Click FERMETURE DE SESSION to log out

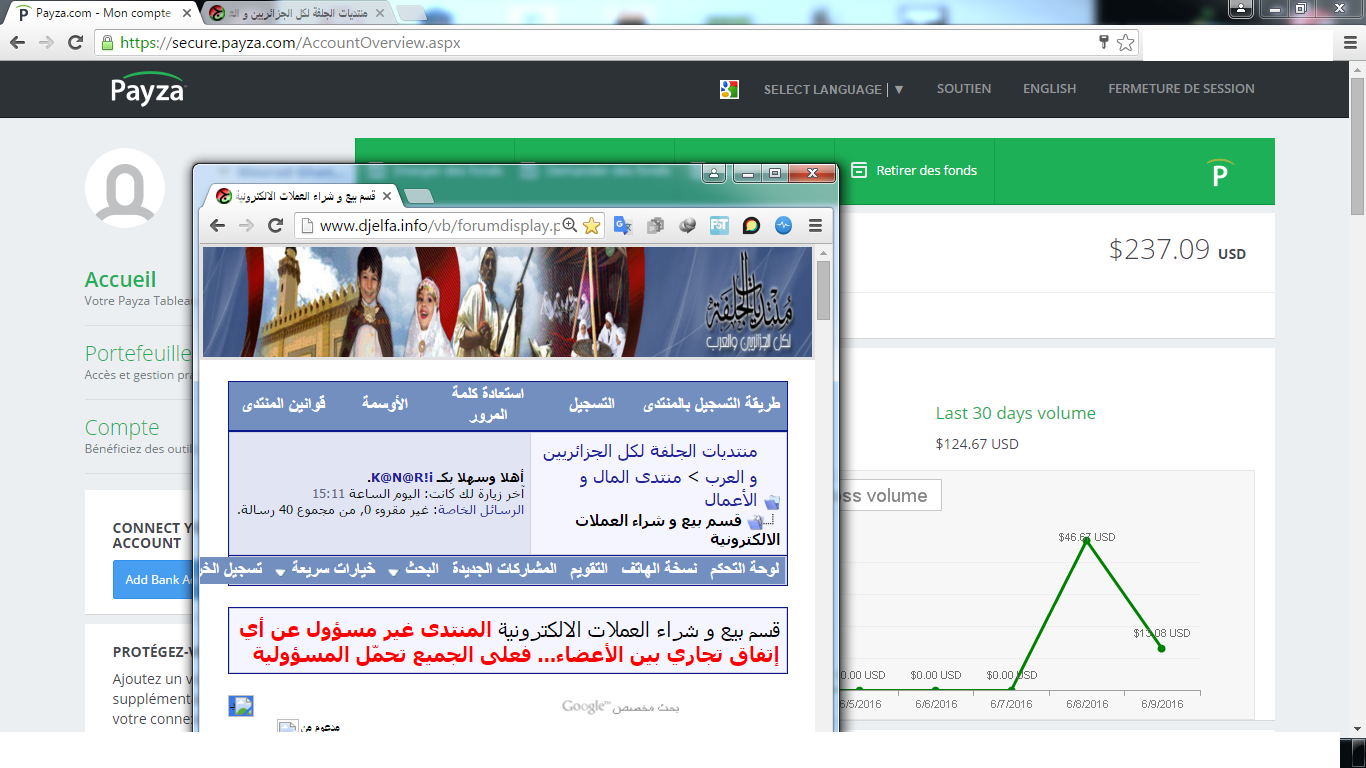pyautogui.click(x=1181, y=89)
